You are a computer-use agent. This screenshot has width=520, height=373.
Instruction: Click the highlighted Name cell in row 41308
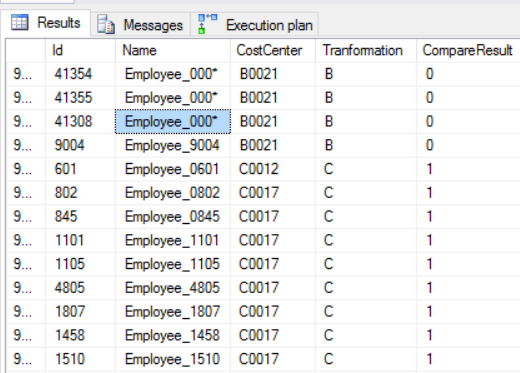point(173,121)
